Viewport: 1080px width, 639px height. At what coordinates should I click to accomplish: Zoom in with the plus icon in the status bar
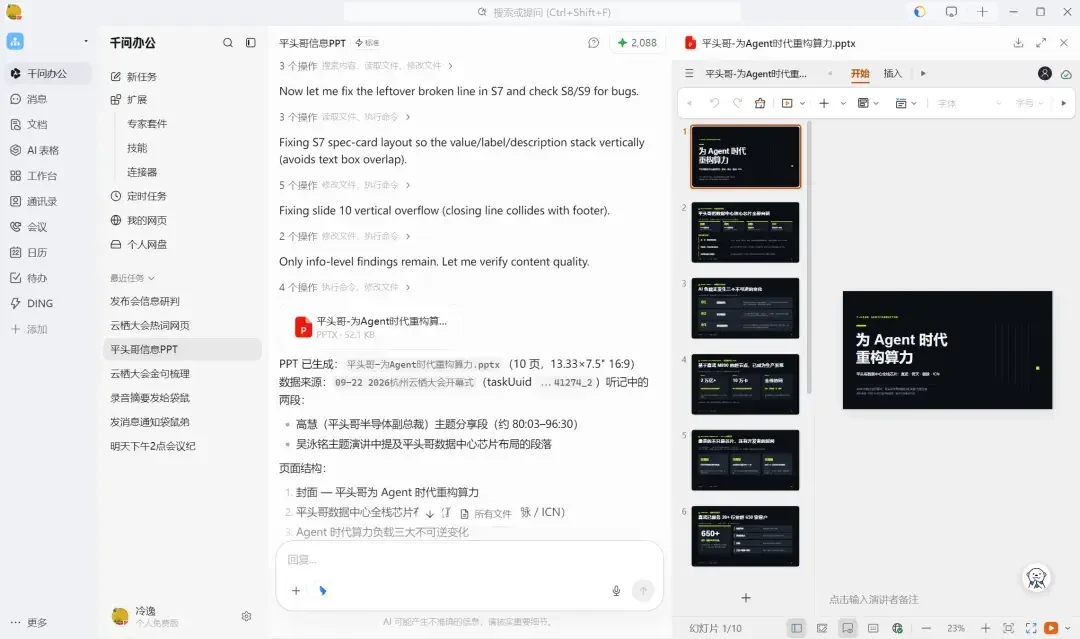point(985,628)
